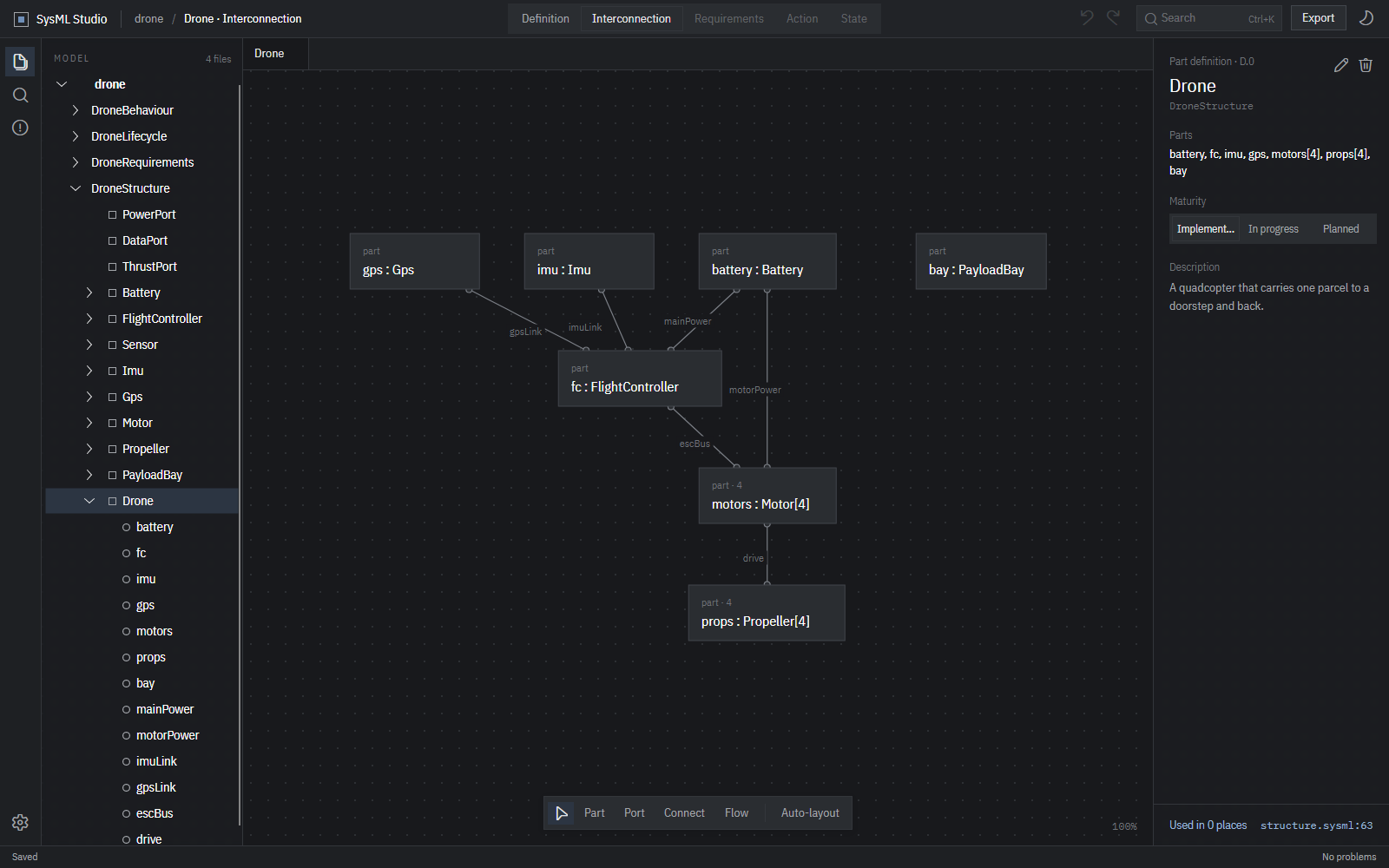Switch to the State view tab

tap(853, 18)
